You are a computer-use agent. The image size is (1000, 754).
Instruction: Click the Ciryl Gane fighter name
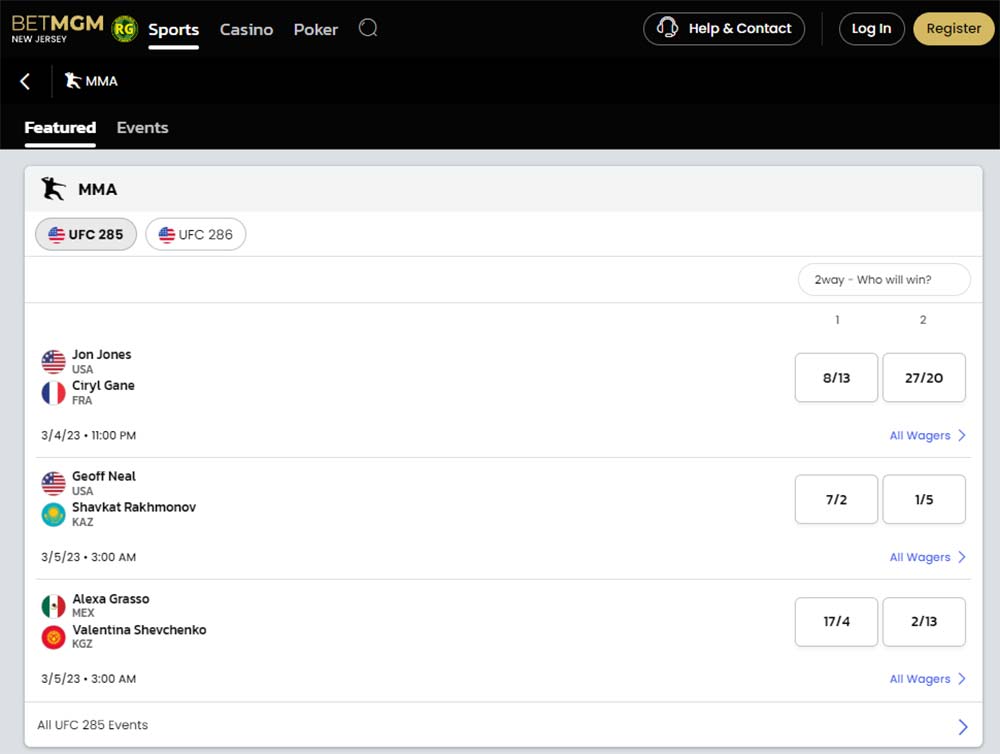pyautogui.click(x=103, y=385)
